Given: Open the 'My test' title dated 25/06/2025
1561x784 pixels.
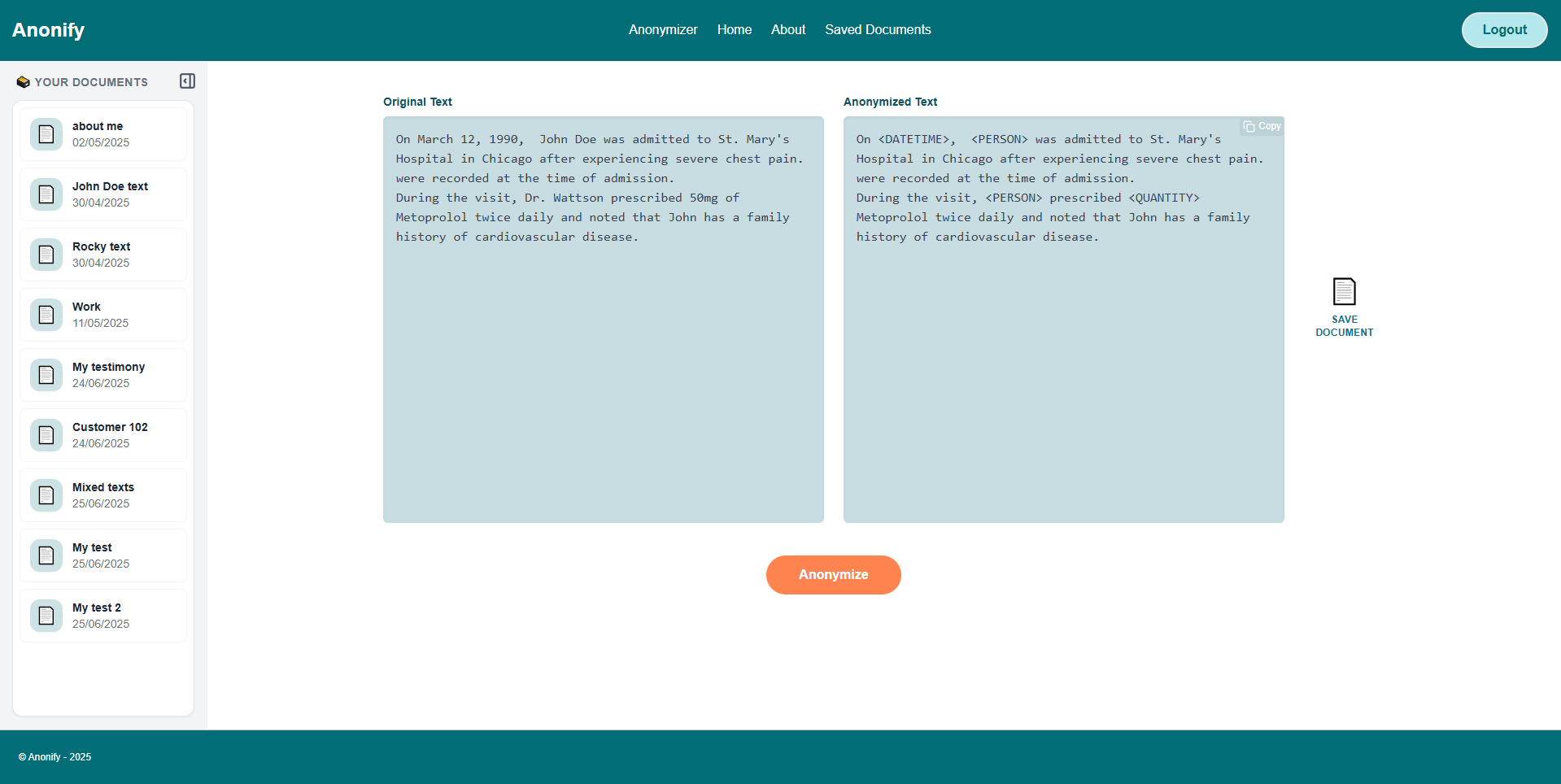Looking at the screenshot, I should click(92, 547).
